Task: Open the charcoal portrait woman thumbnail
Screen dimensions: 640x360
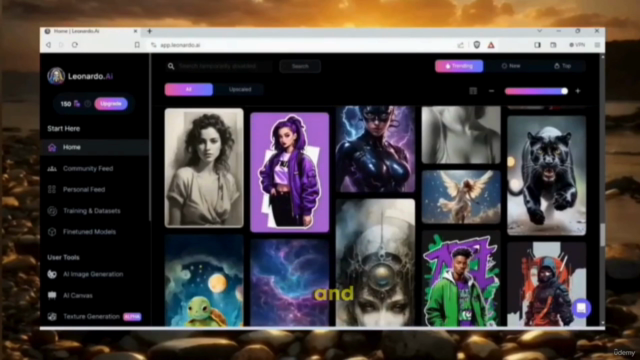Action: point(204,168)
